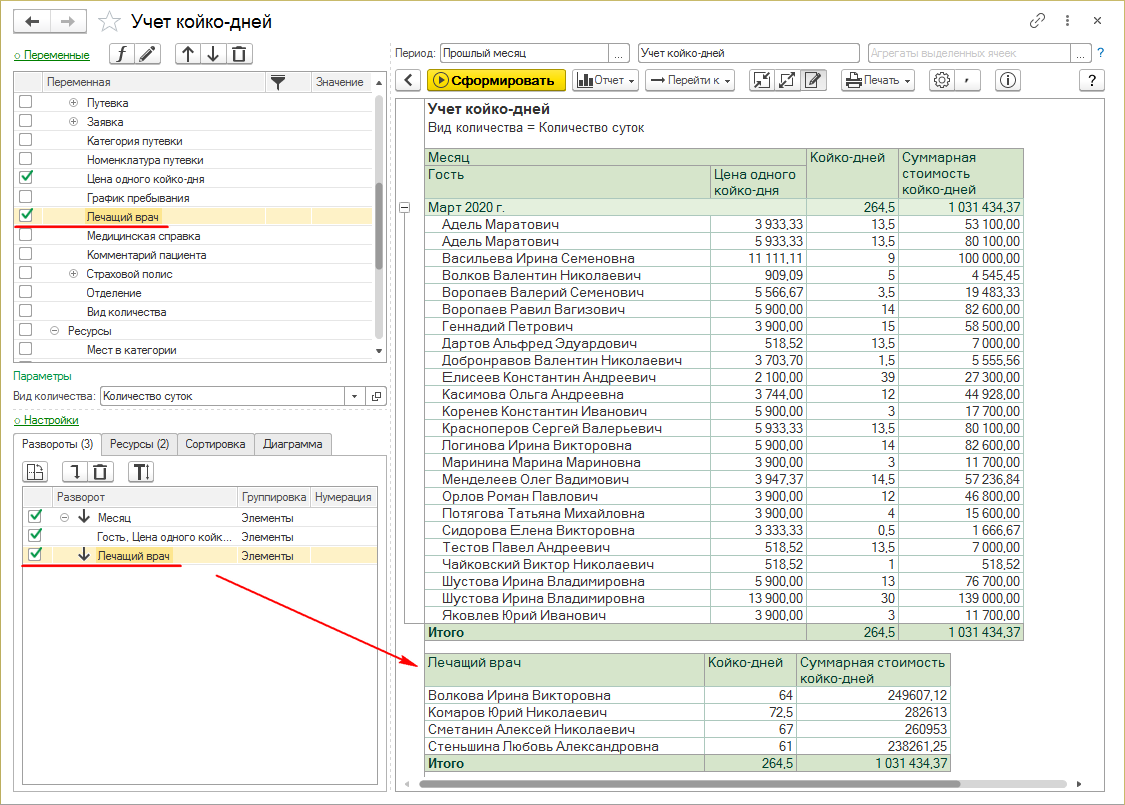Expand the Страховой полис tree node
Viewport: 1125px width, 805px height.
coord(74,274)
